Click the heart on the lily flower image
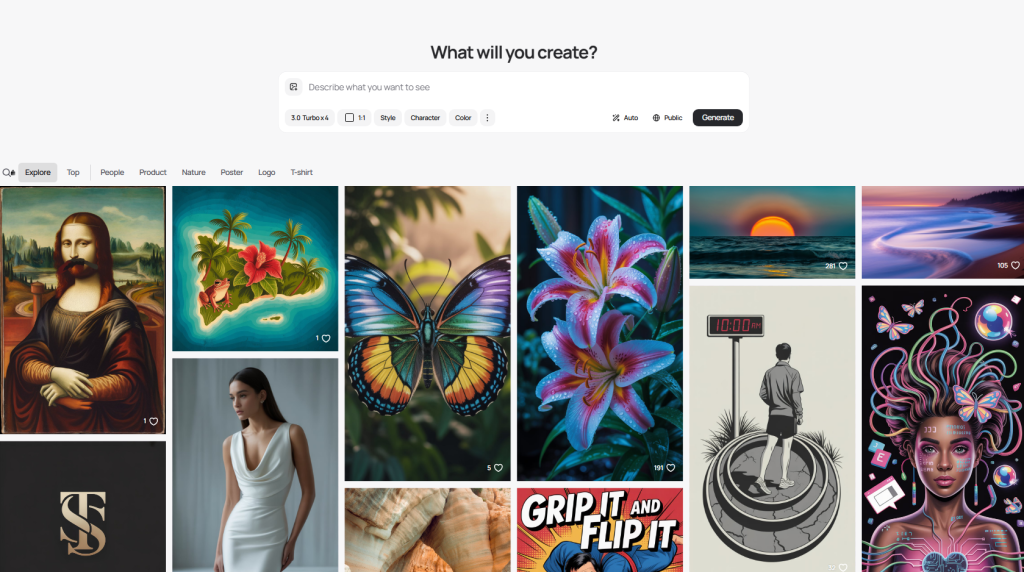This screenshot has height=572, width=1024. pos(671,468)
